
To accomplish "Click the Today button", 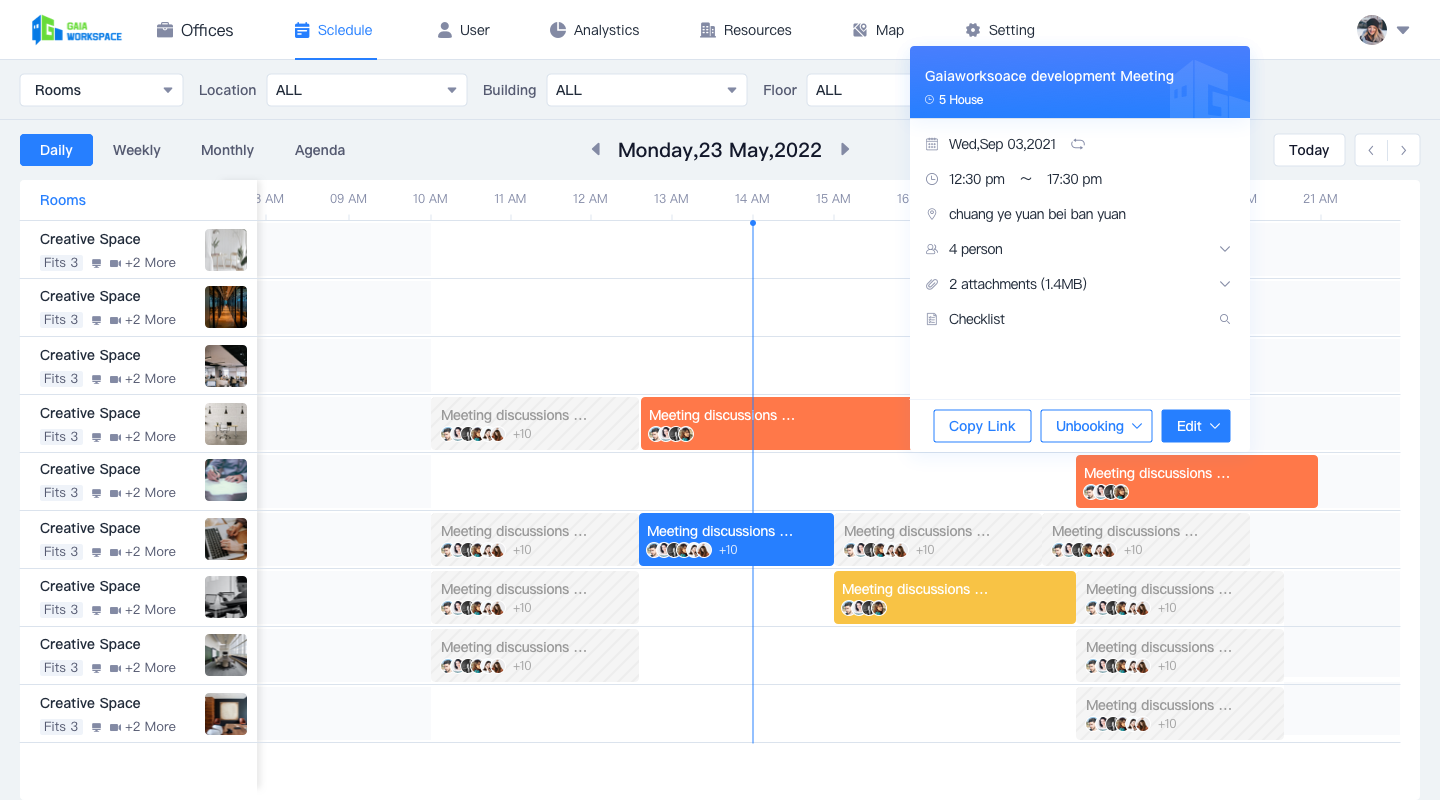I will (x=1308, y=150).
